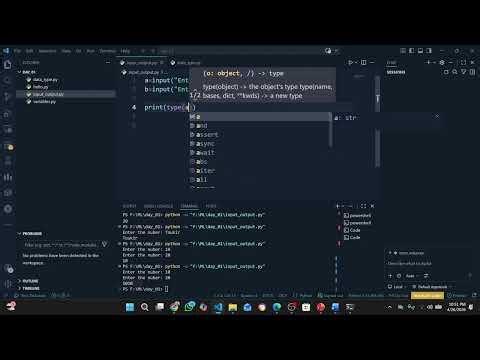
Task: Maximize the terminal panel
Action: click(364, 206)
